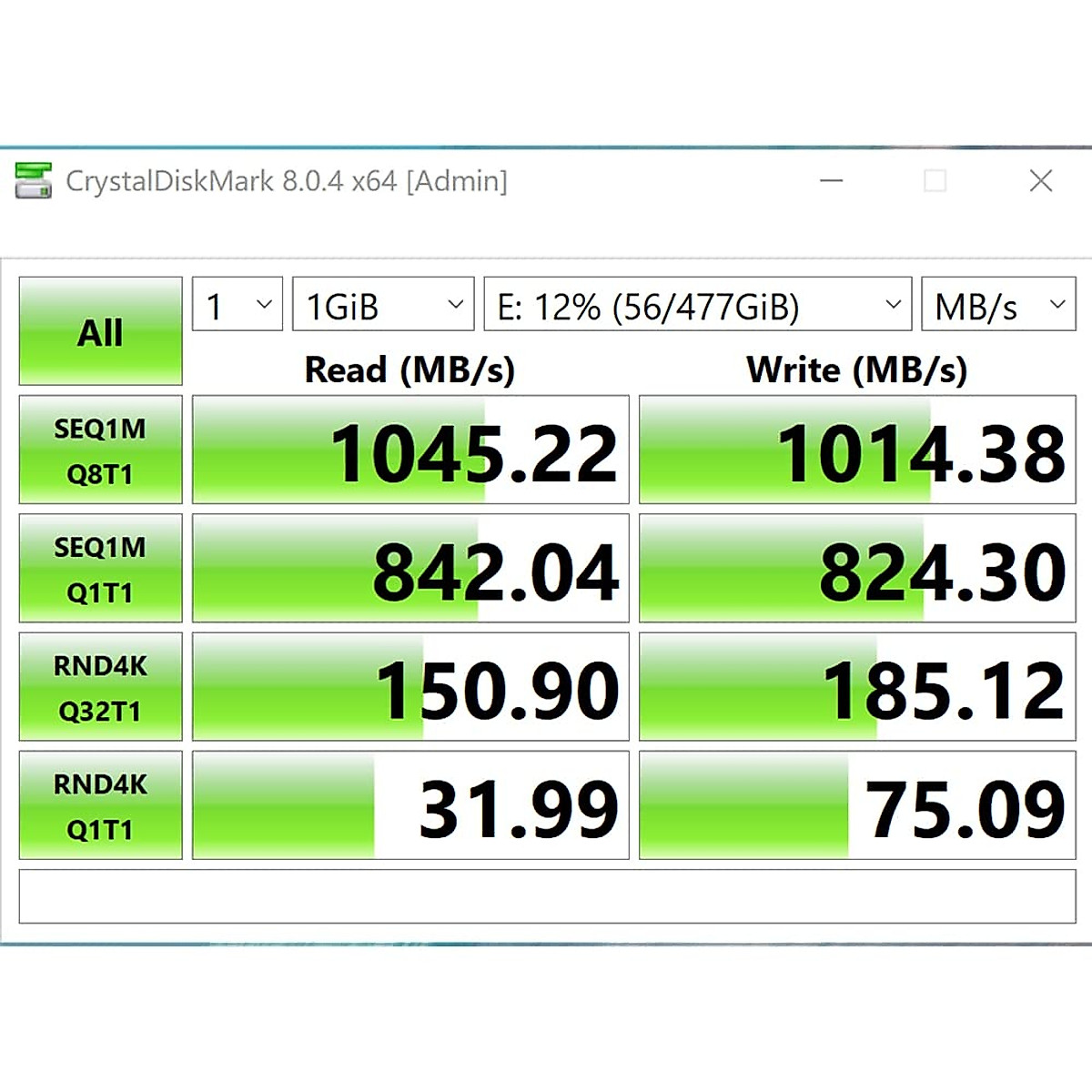
Task: Run all benchmarks with the All button
Action: [100, 331]
